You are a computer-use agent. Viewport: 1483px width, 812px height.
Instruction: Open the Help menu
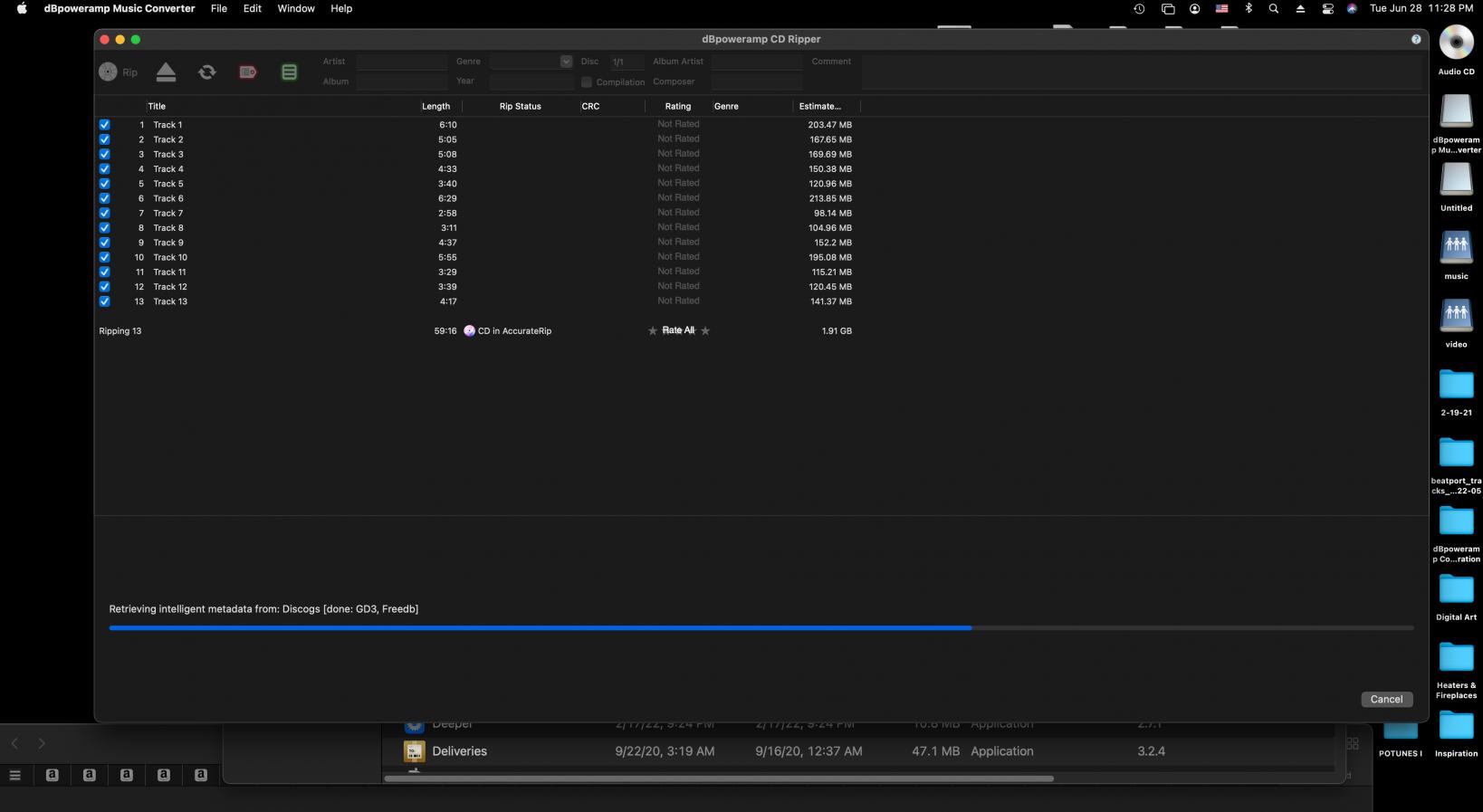[341, 9]
